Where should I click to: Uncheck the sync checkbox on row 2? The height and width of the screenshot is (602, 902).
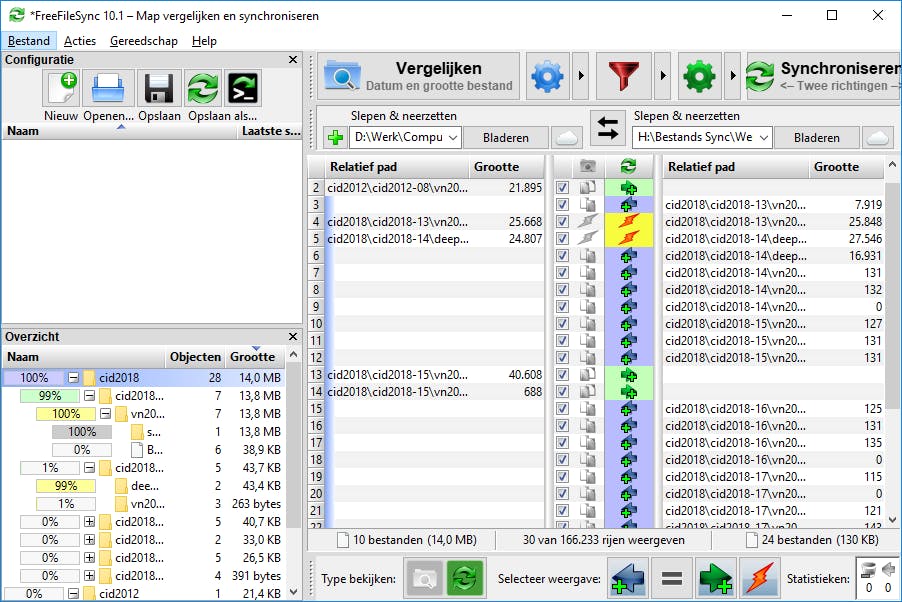pyautogui.click(x=562, y=187)
